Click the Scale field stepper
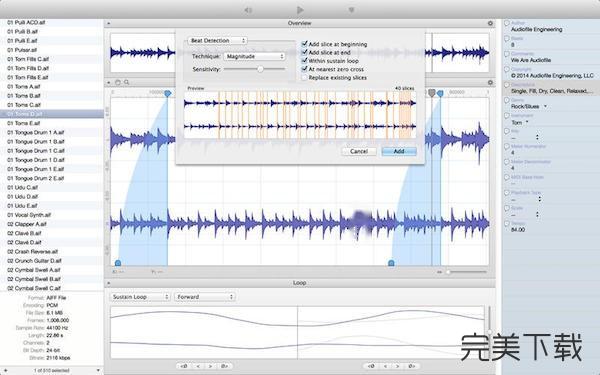 [x=537, y=214]
